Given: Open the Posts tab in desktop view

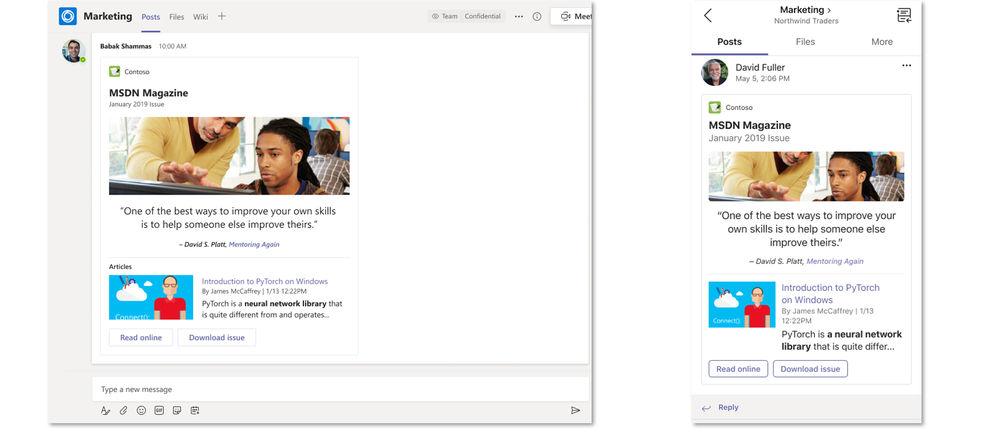Looking at the screenshot, I should coord(151,17).
